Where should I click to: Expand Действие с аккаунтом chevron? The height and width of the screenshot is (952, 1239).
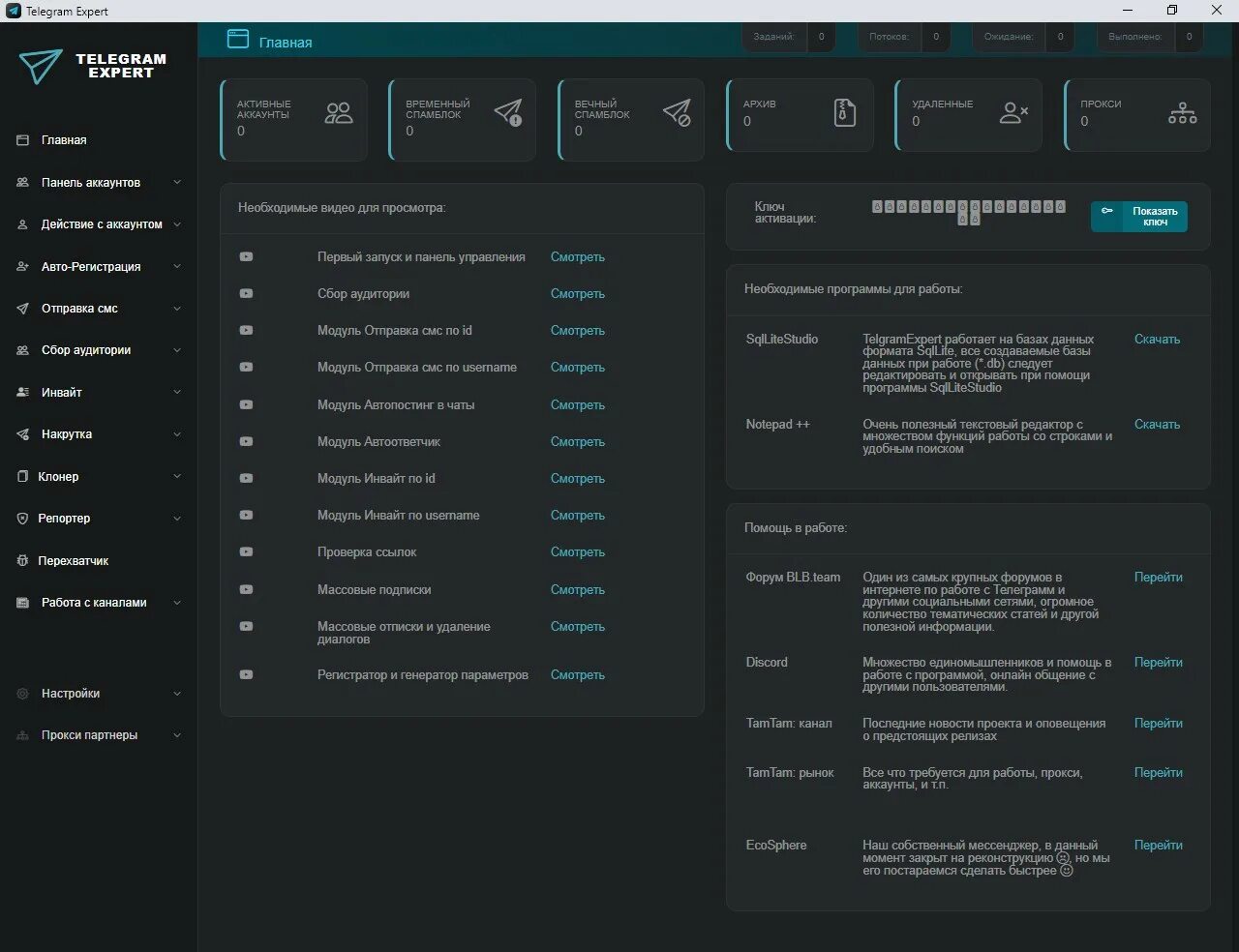[177, 224]
